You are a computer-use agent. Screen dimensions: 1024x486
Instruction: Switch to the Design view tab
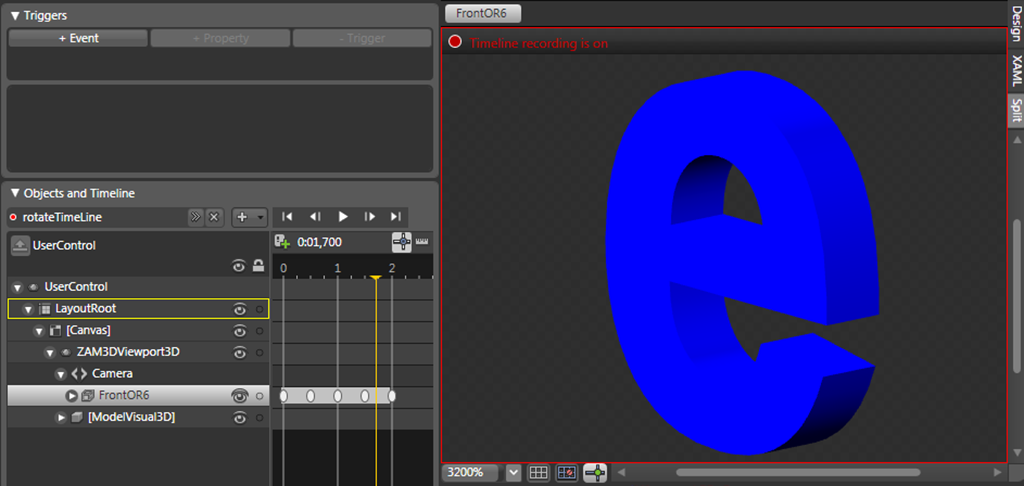point(1016,25)
